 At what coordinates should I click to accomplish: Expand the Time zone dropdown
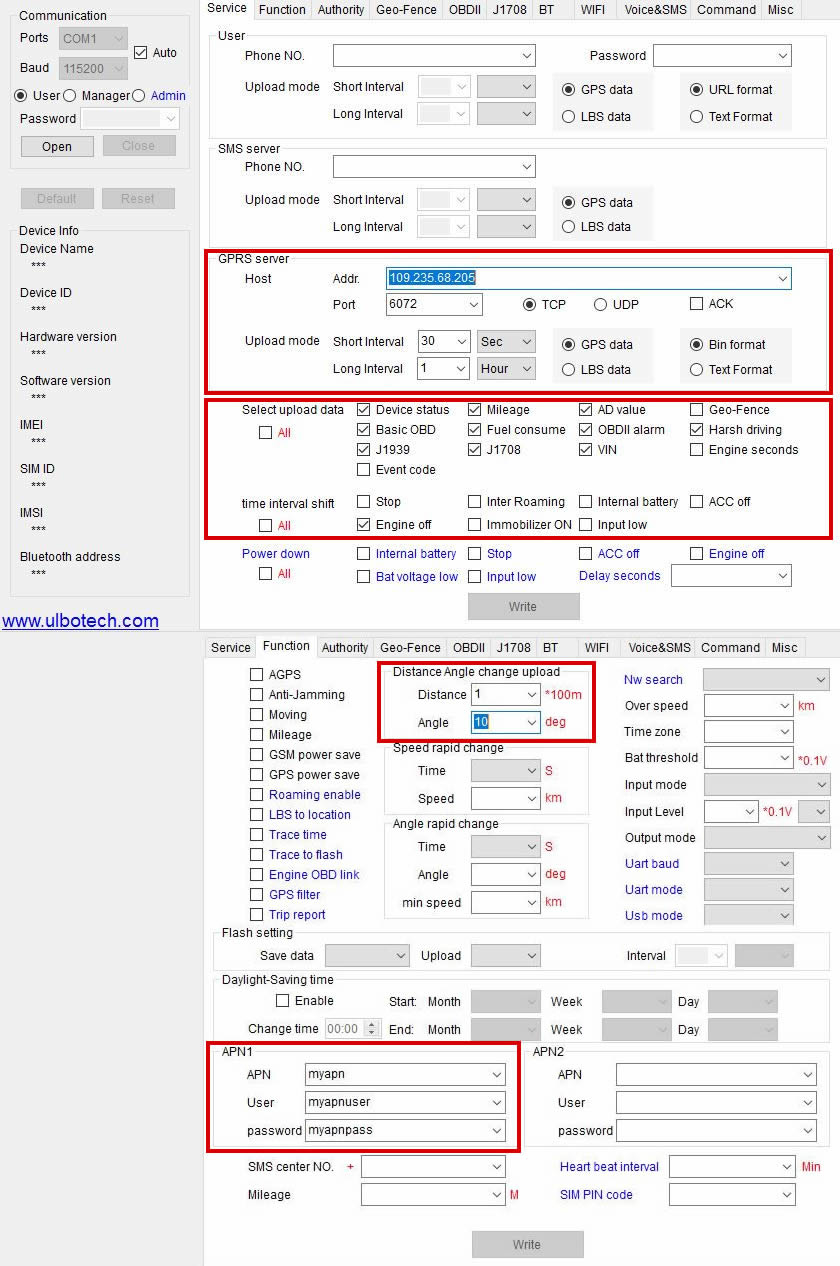click(749, 732)
